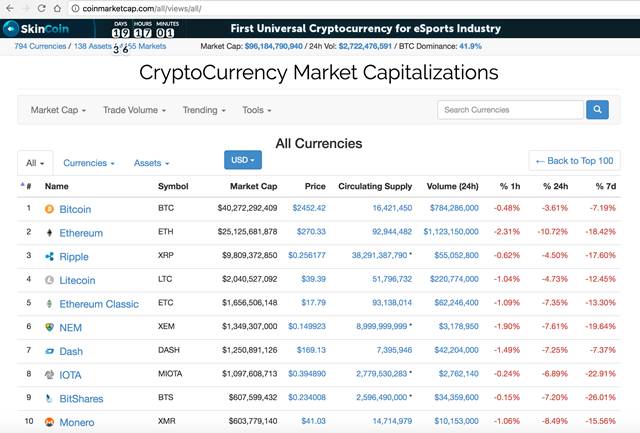Open the USD currency selector

click(x=243, y=160)
